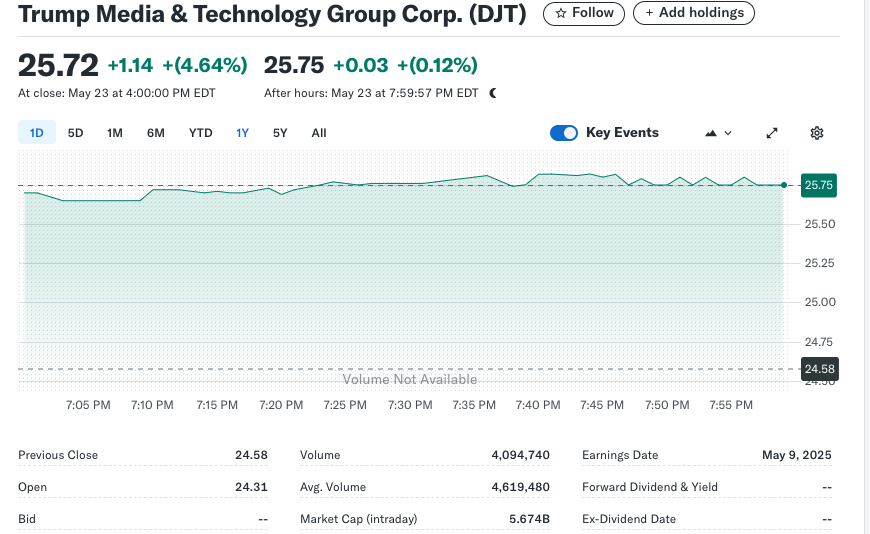The height and width of the screenshot is (534, 870).
Task: Click the closing price 25.72
Action: [x=58, y=66]
